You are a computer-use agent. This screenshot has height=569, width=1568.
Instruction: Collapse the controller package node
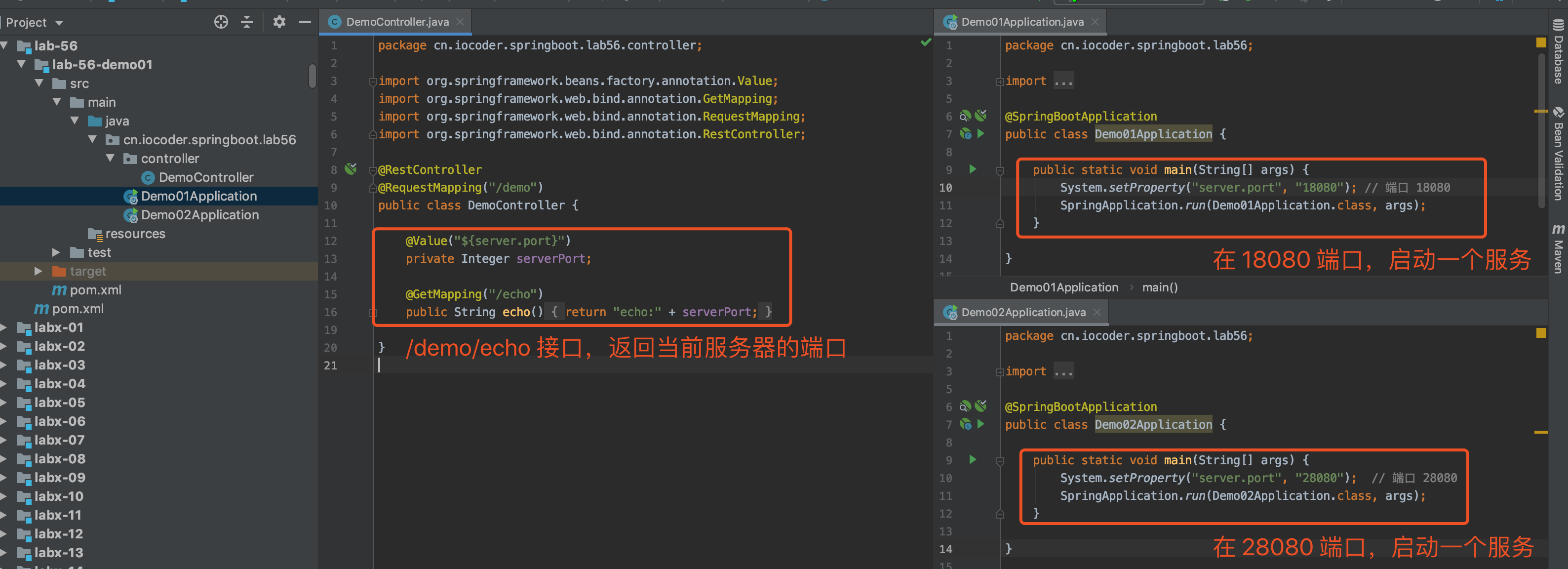coord(110,159)
